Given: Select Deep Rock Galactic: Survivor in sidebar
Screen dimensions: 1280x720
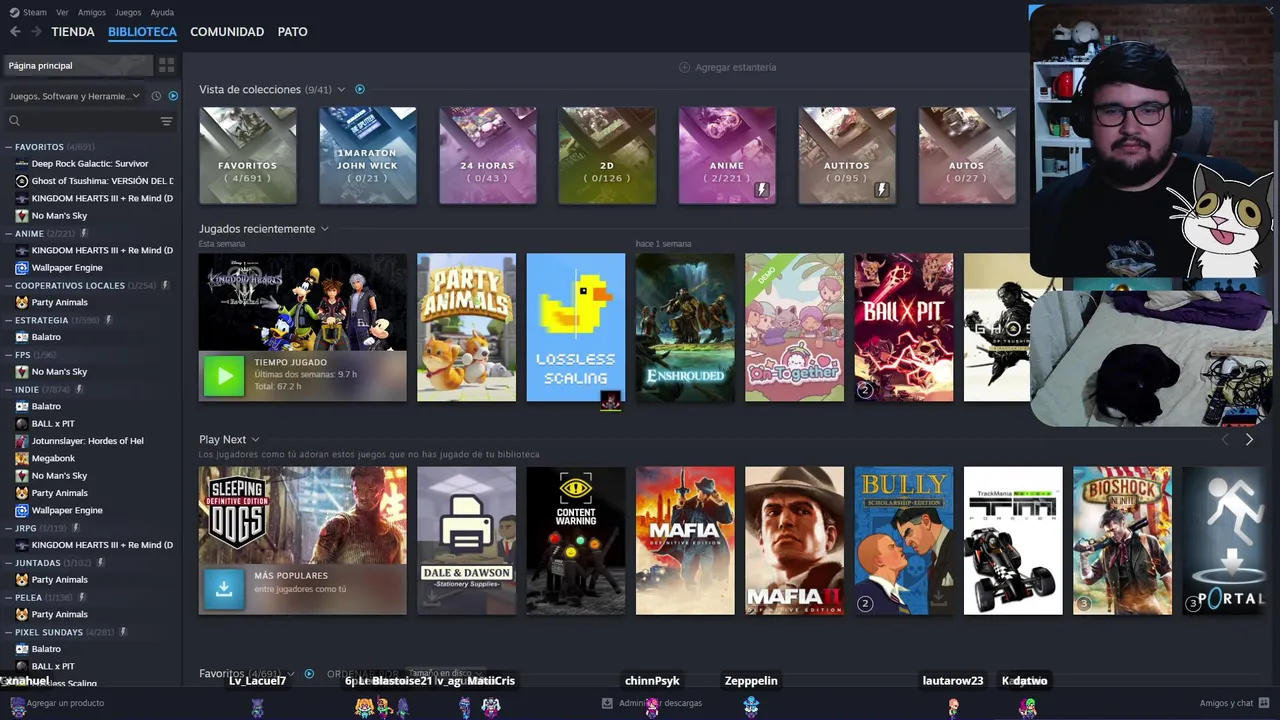Looking at the screenshot, I should tap(90, 164).
